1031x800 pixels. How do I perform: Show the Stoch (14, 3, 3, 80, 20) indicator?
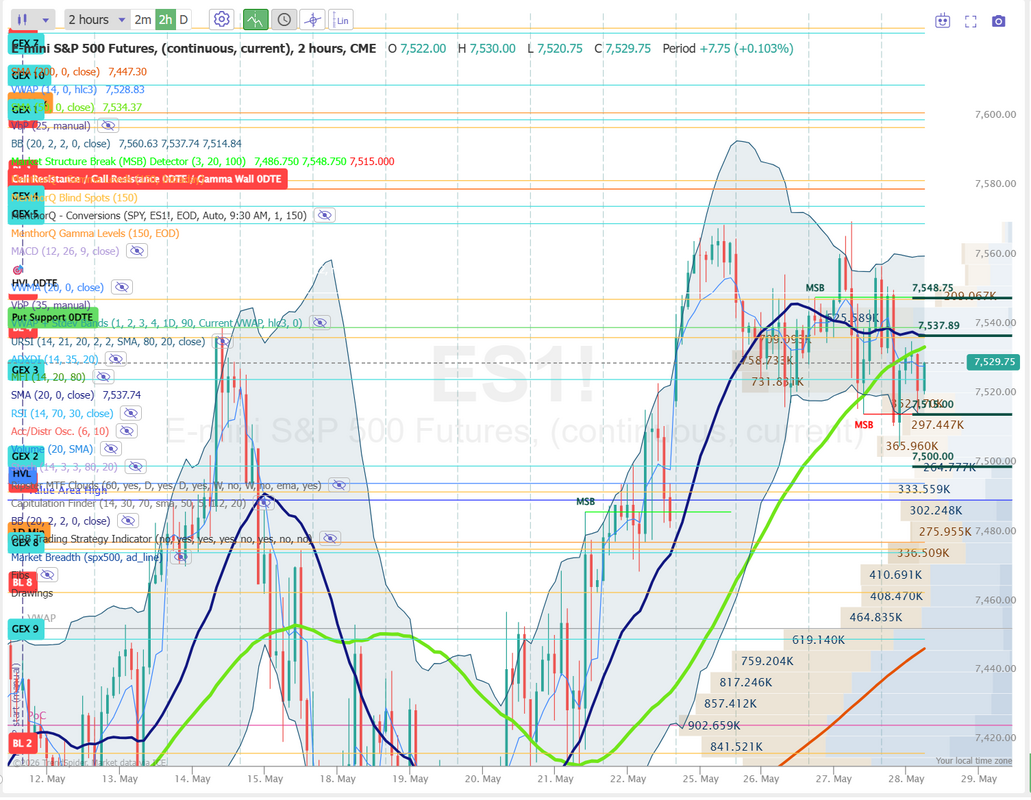click(135, 467)
